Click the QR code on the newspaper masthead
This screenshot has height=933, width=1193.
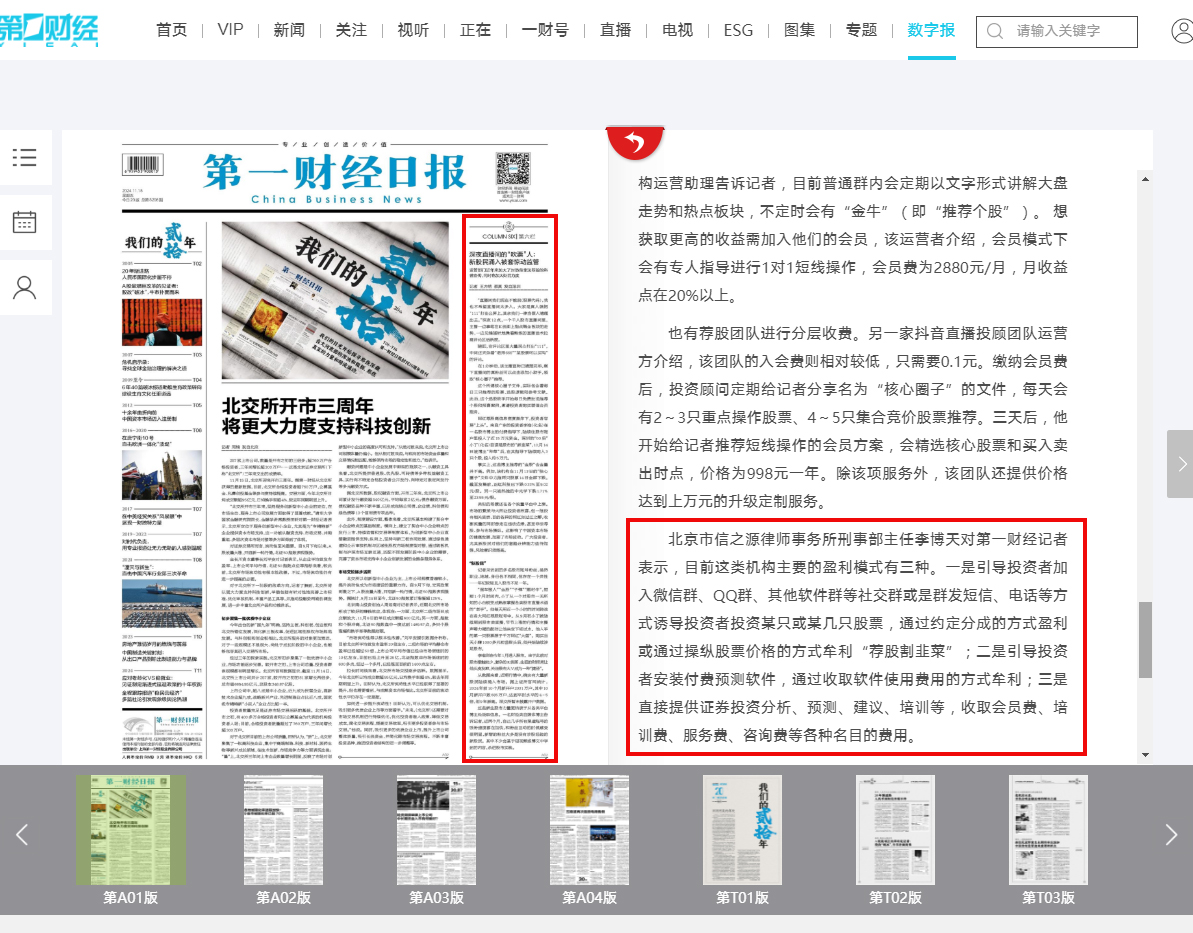pos(512,166)
